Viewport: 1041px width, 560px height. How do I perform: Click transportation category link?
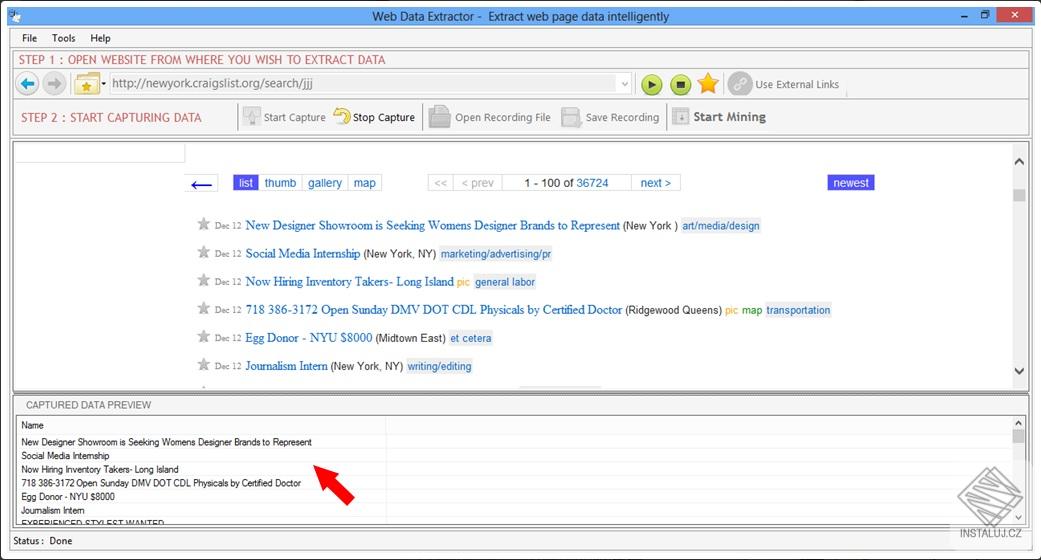798,310
